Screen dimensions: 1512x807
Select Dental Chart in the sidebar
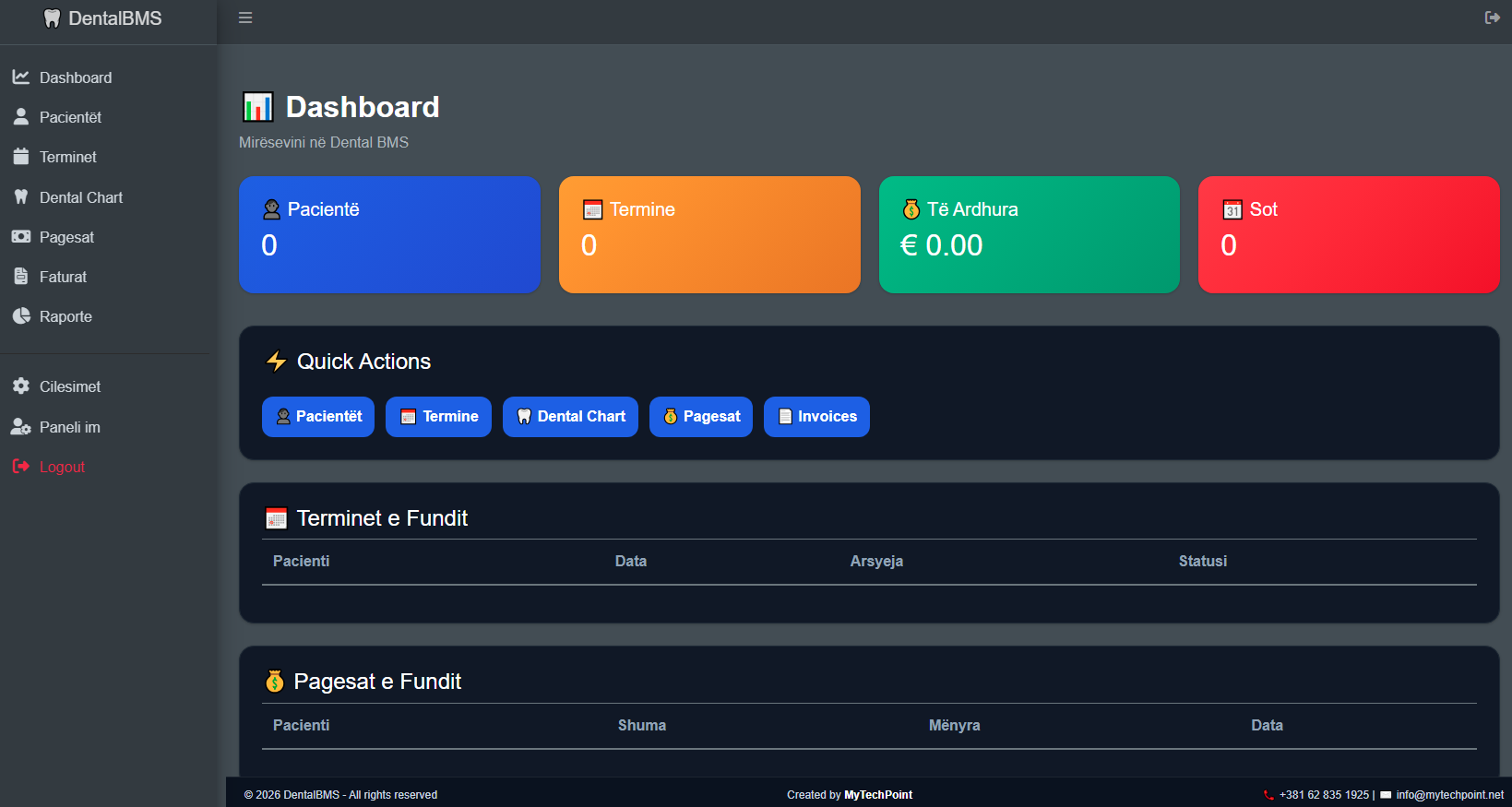coord(81,197)
